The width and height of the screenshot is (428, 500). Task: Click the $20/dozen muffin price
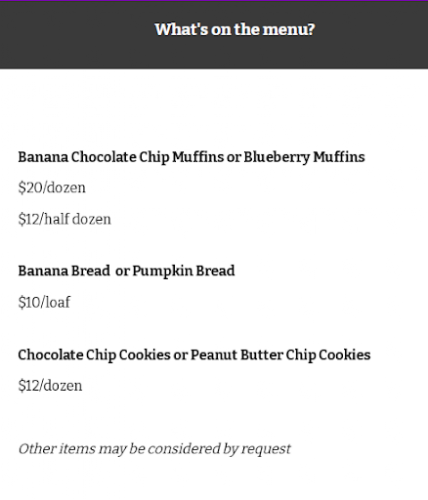(x=52, y=188)
